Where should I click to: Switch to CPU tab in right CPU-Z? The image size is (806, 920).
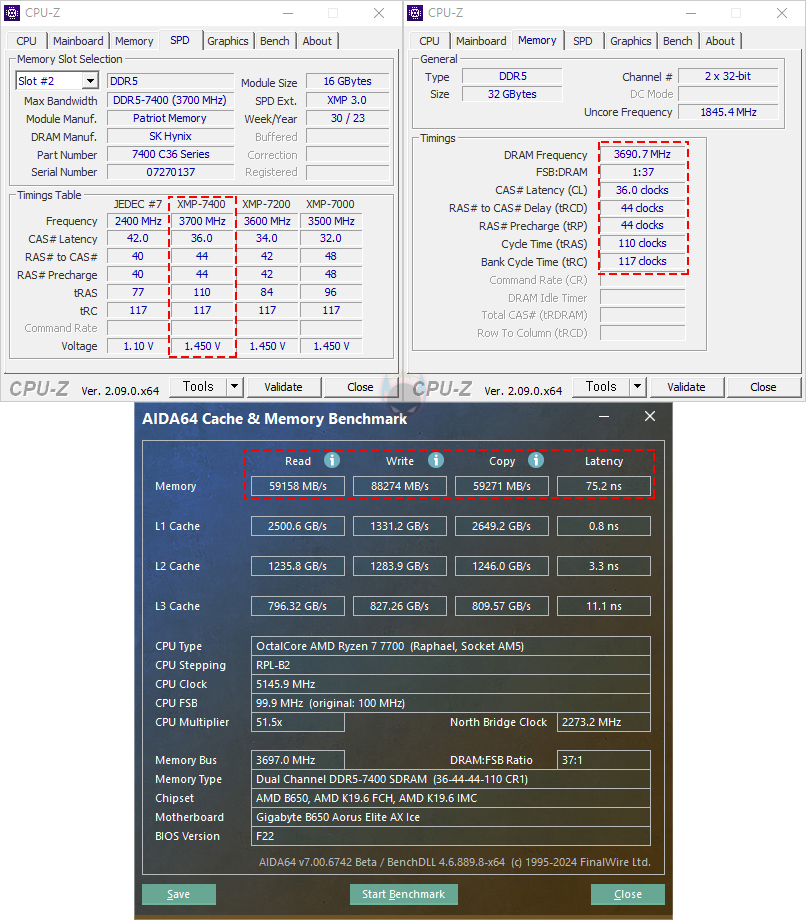pos(429,41)
